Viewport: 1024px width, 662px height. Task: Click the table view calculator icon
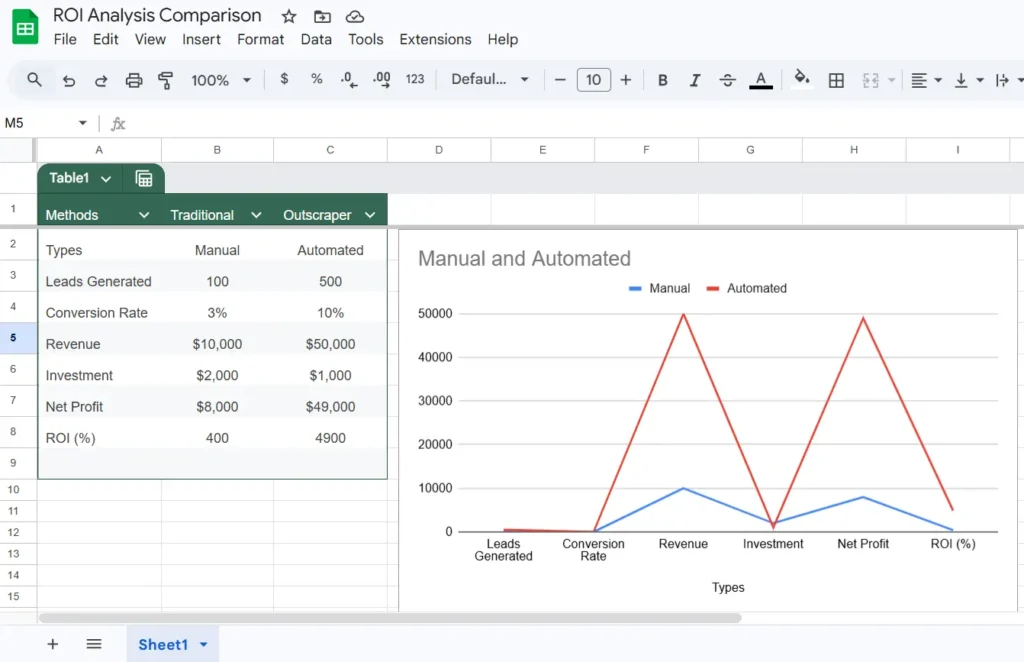[x=144, y=178]
